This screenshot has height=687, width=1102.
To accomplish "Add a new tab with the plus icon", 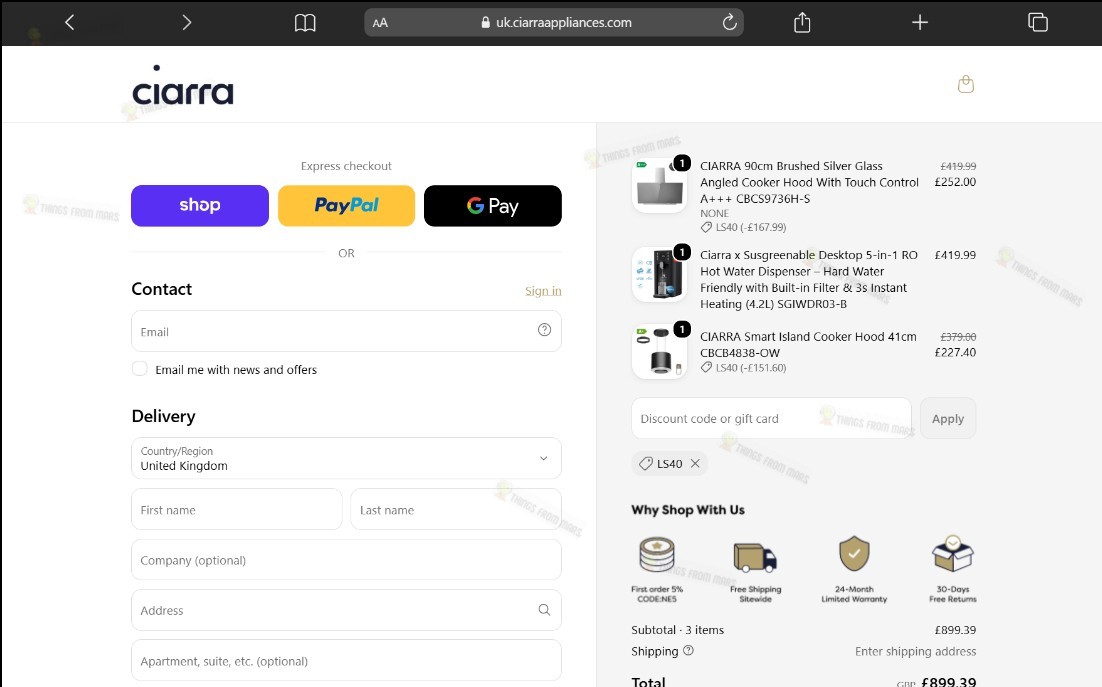I will (x=919, y=22).
